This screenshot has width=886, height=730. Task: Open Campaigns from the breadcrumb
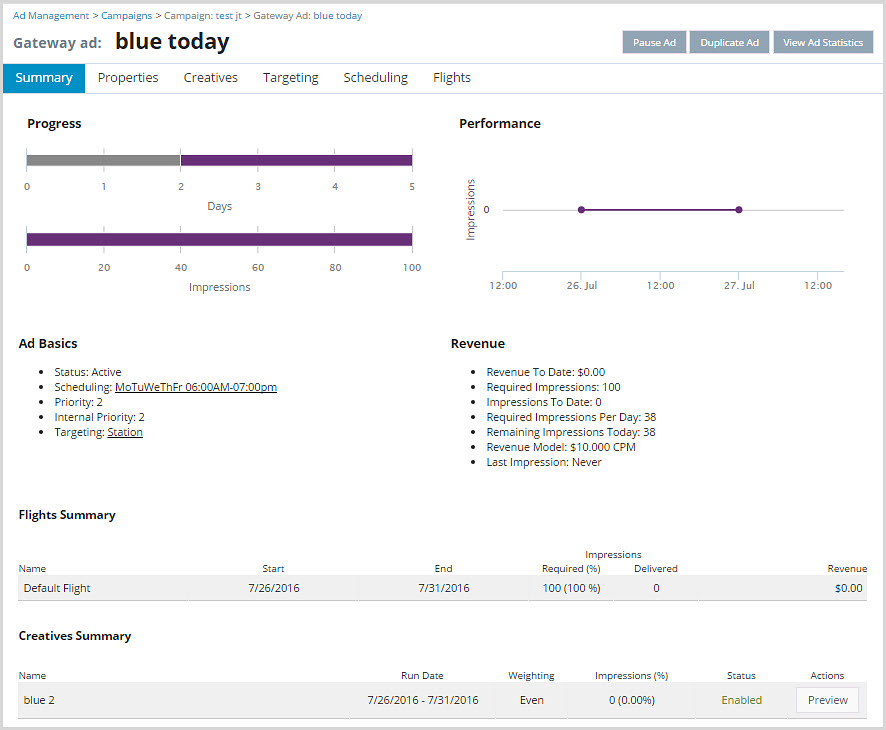tap(126, 15)
